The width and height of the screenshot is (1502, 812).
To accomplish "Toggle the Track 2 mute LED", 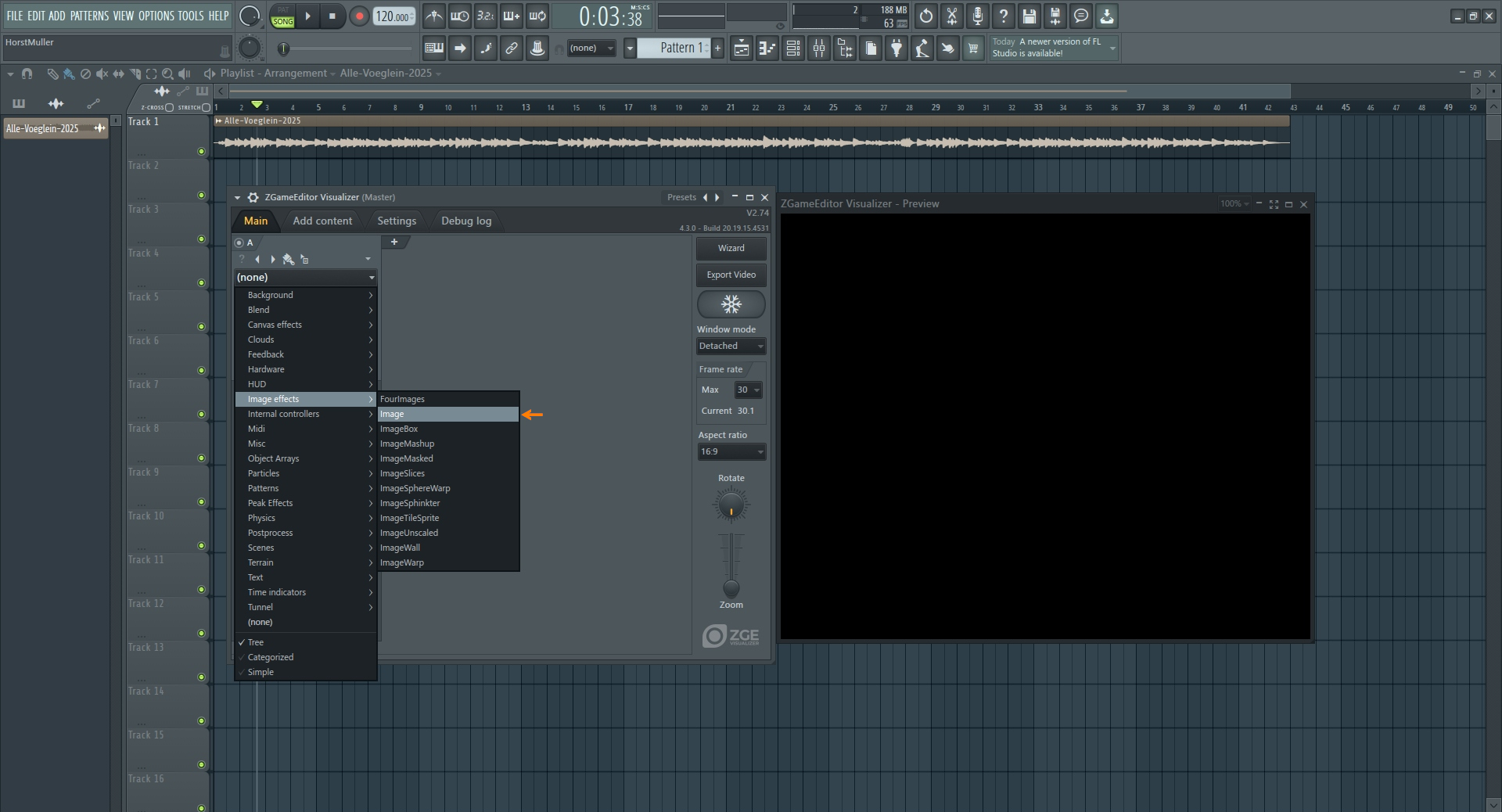I will [x=201, y=196].
